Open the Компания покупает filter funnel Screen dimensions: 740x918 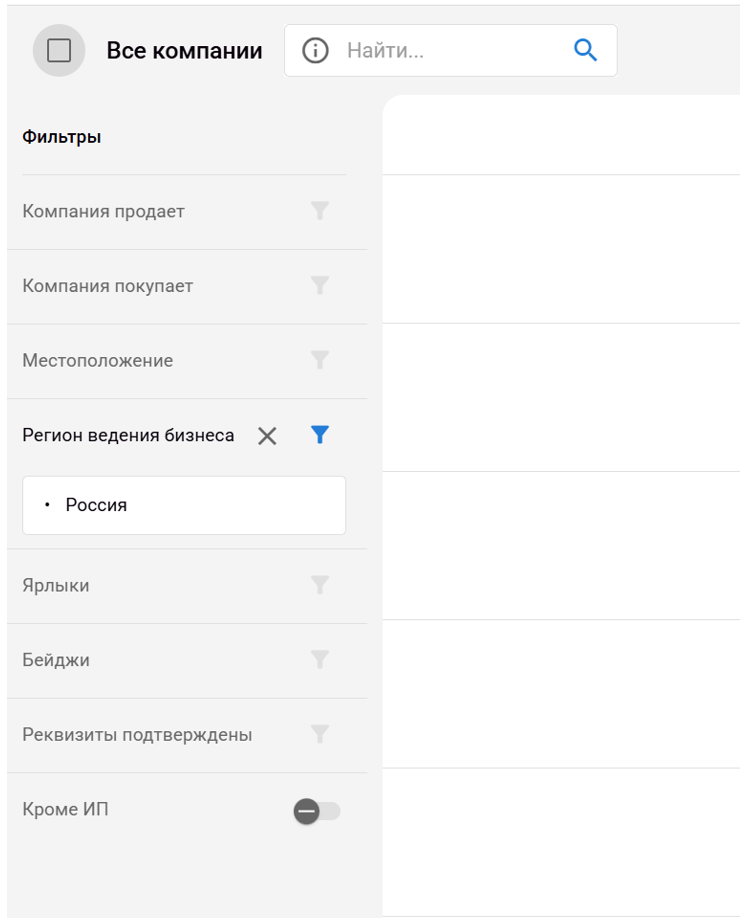click(x=320, y=286)
